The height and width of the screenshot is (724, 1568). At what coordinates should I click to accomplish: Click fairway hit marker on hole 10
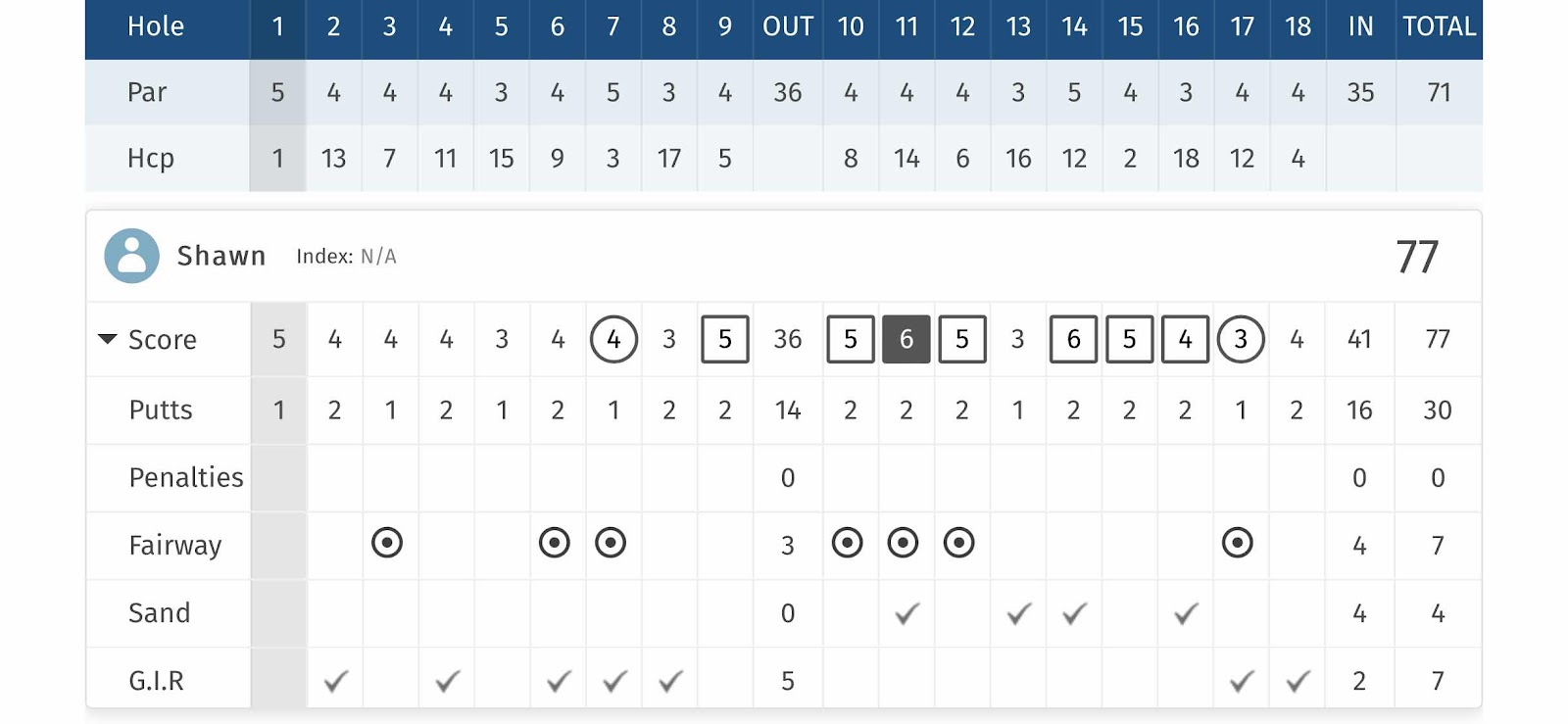point(848,543)
